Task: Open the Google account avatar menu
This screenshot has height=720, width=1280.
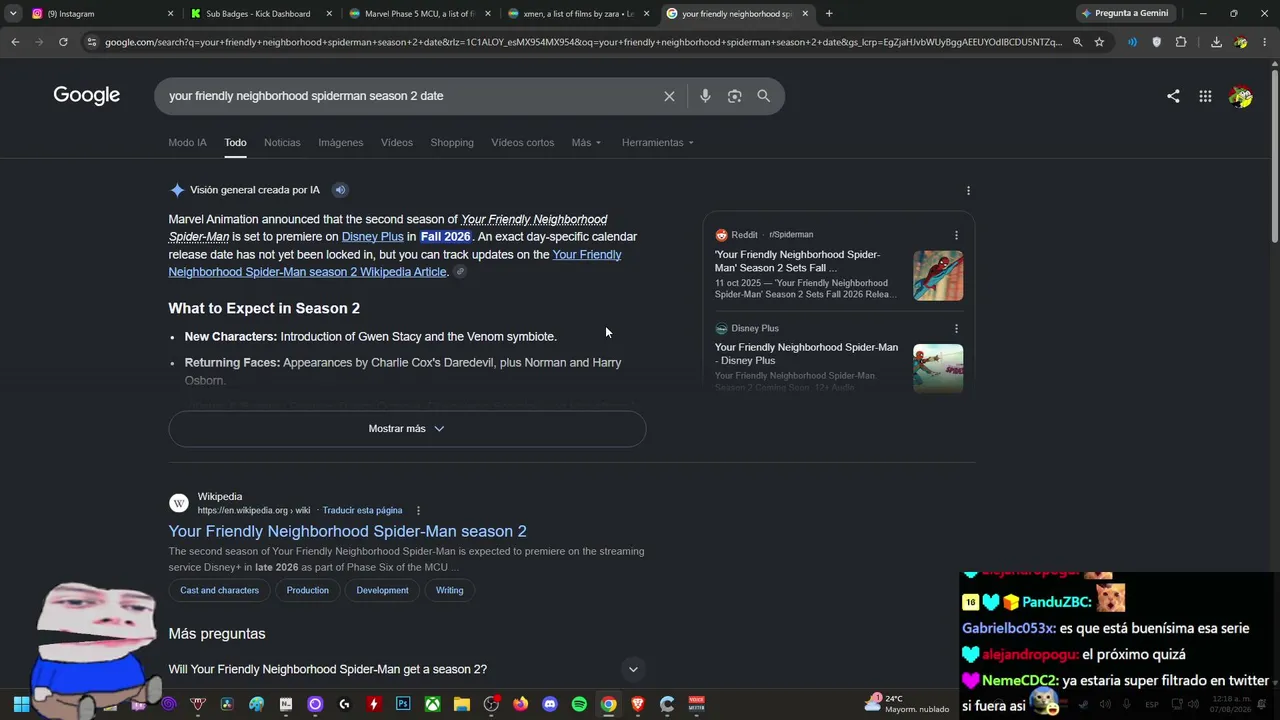Action: click(x=1240, y=96)
